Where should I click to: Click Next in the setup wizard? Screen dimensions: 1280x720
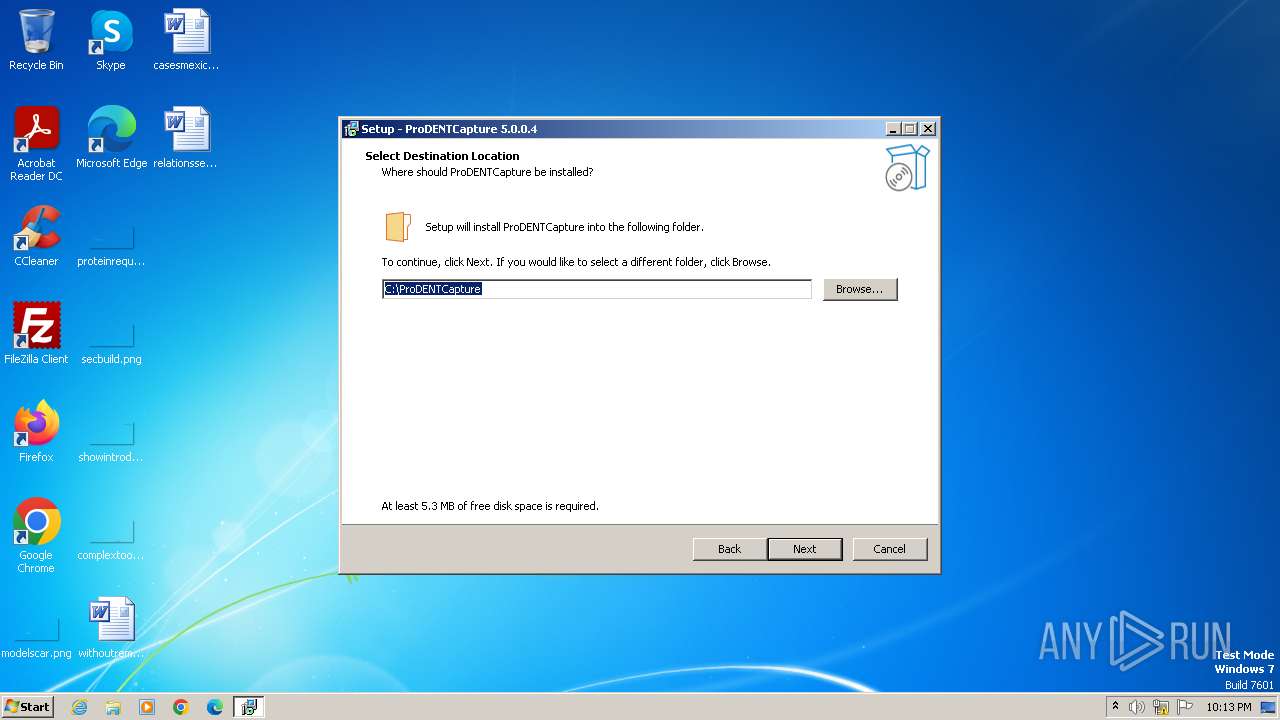[x=805, y=549]
